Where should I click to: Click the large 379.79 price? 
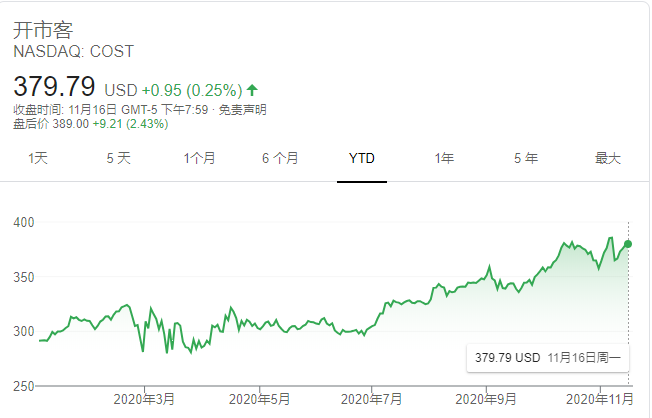pos(55,87)
